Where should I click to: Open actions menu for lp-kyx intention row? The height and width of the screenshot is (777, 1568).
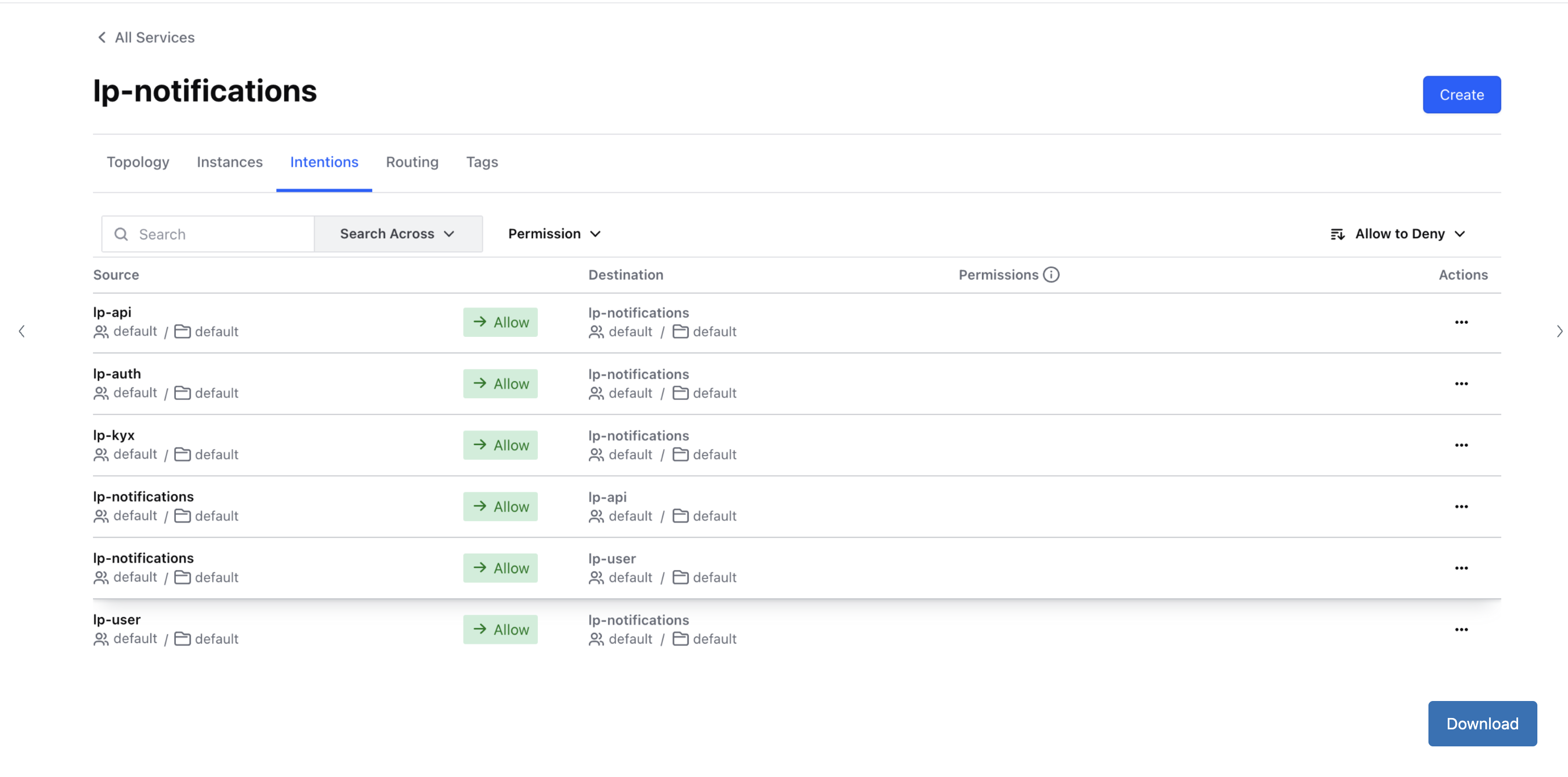(1461, 445)
